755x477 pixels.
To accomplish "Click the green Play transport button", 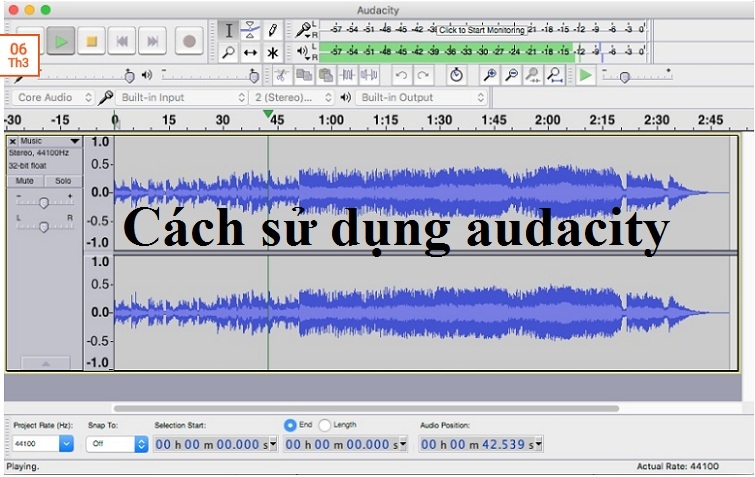I will click(x=61, y=41).
